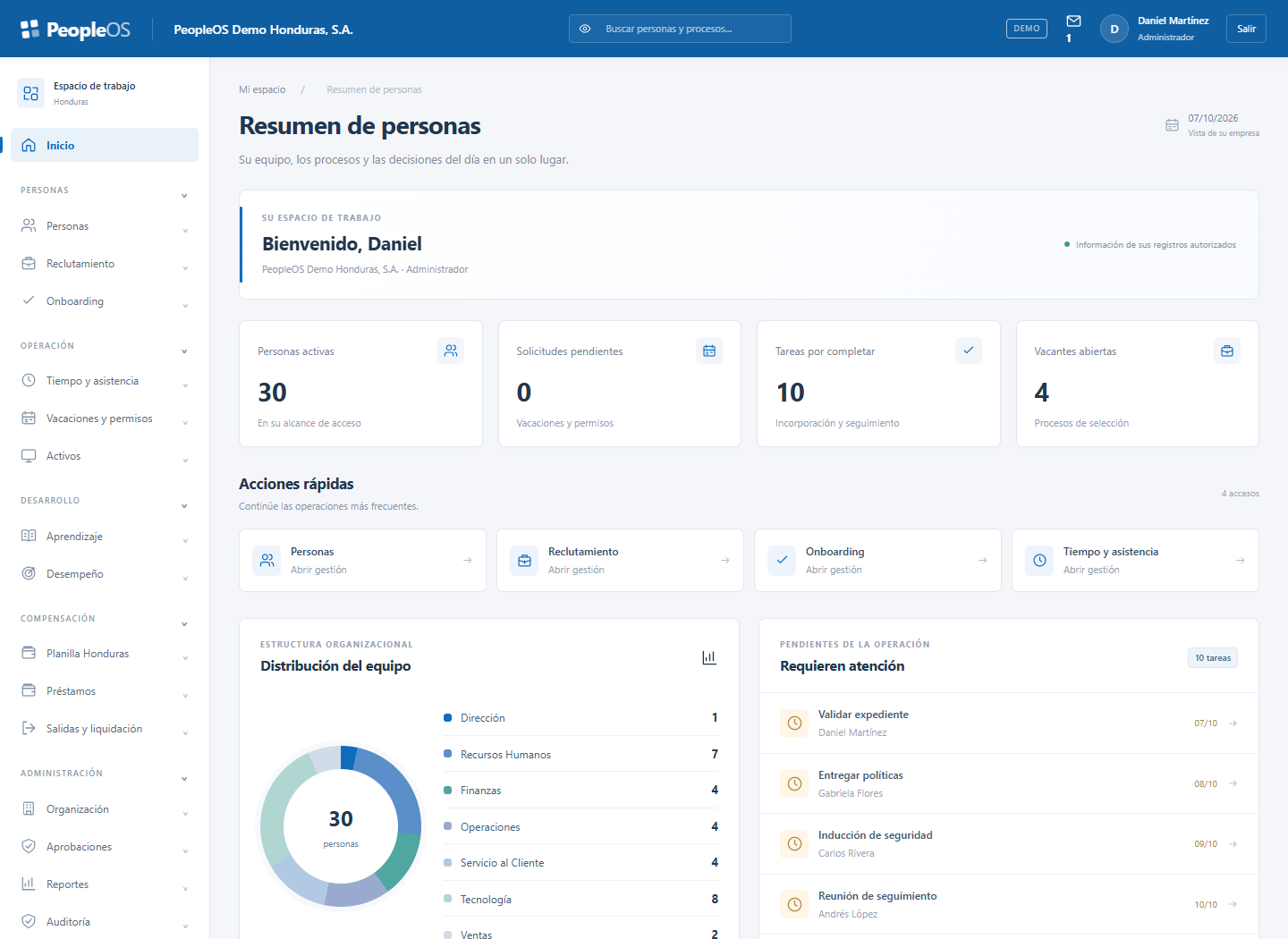Screen dimensions: 1288x939
Task: Click the Salir button
Action: [x=1246, y=29]
